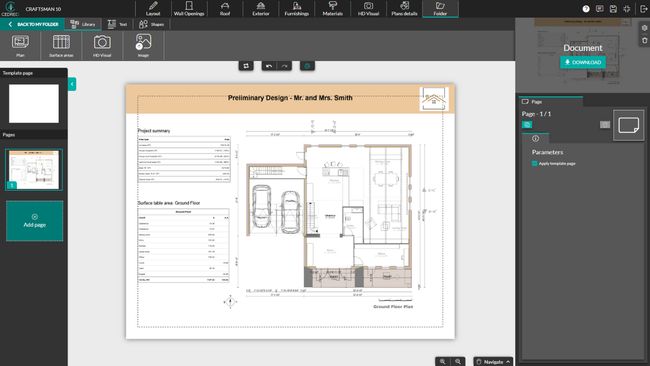Image resolution: width=650 pixels, height=366 pixels.
Task: Exit fullscreen with collapse arrows icon
Action: pos(627,9)
